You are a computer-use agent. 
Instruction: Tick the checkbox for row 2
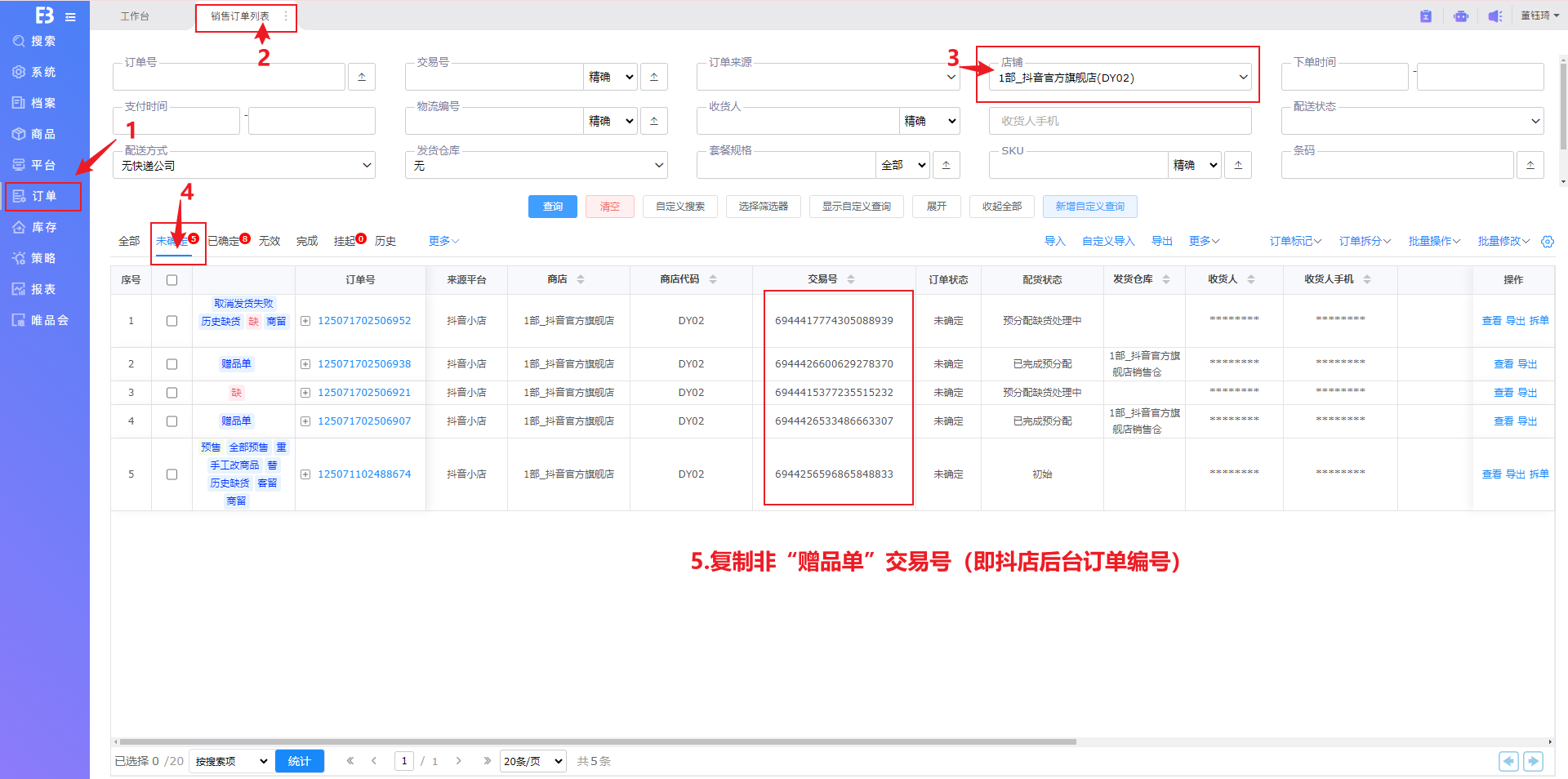coord(171,364)
